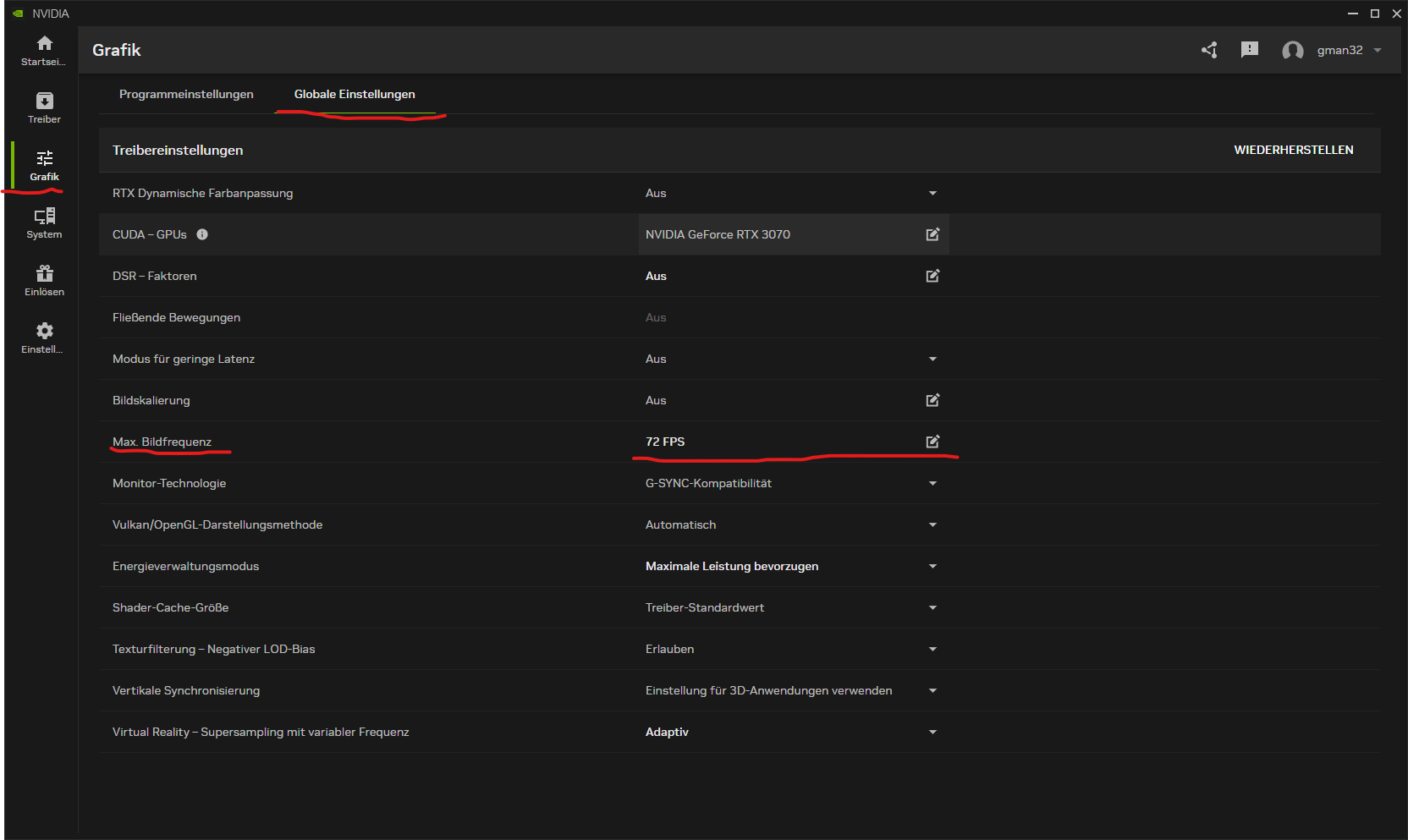
Task: Expand RTX Dynamische Farbanpassung dropdown
Action: pos(932,193)
